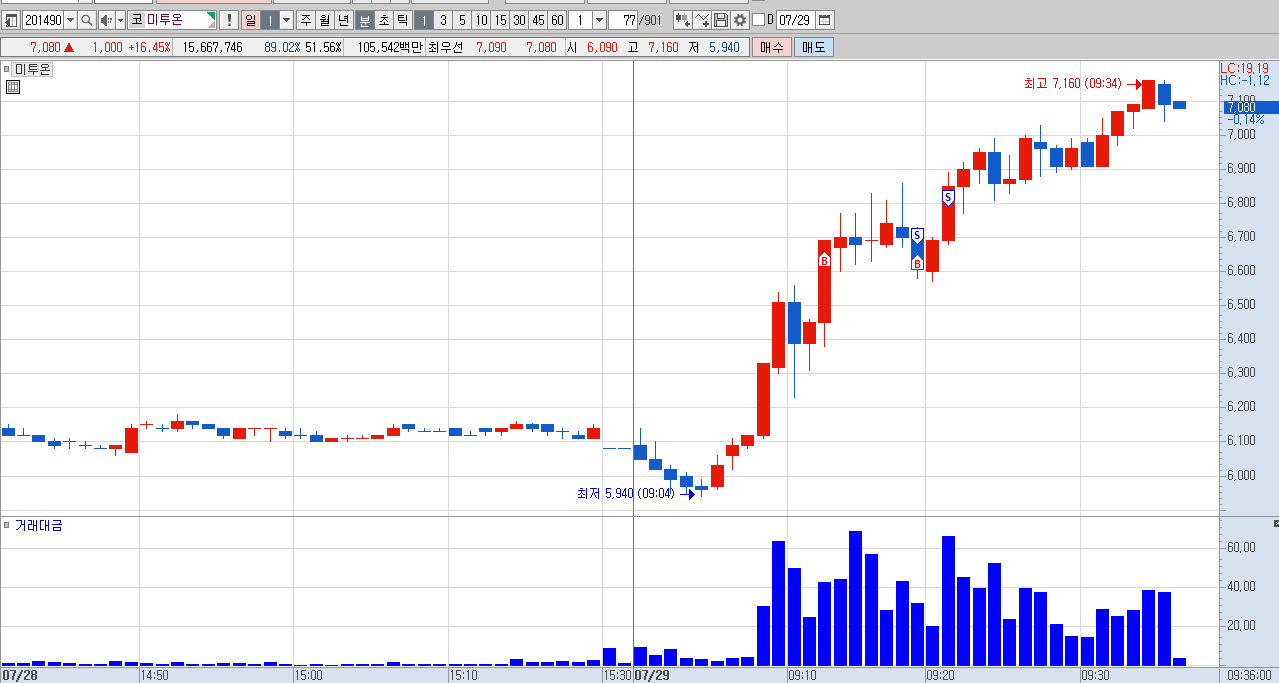Toggle the 분 minute chart mode
The image size is (1279, 683).
(364, 20)
